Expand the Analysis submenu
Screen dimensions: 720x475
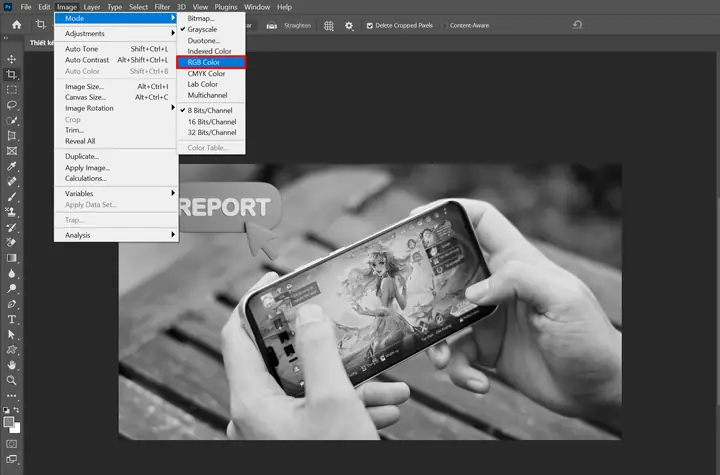(116, 235)
